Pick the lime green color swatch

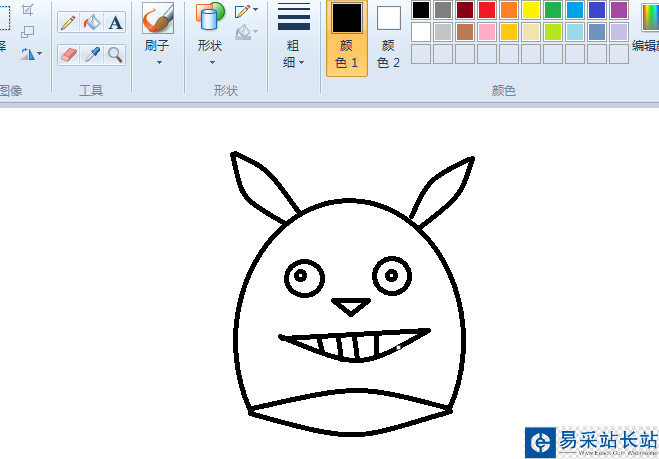pos(553,32)
